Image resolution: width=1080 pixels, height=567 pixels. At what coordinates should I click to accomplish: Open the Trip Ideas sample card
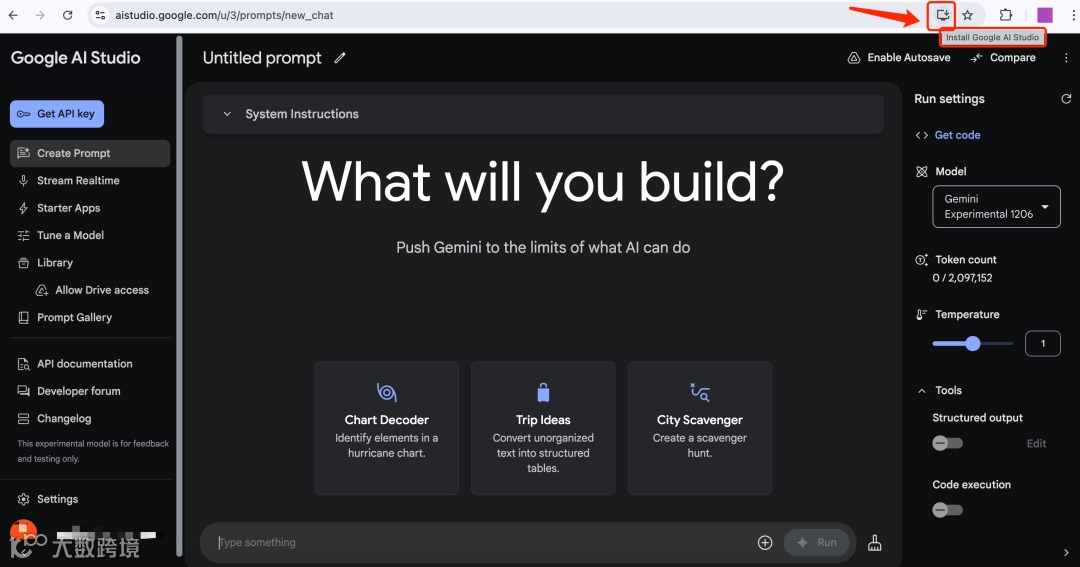[543, 428]
